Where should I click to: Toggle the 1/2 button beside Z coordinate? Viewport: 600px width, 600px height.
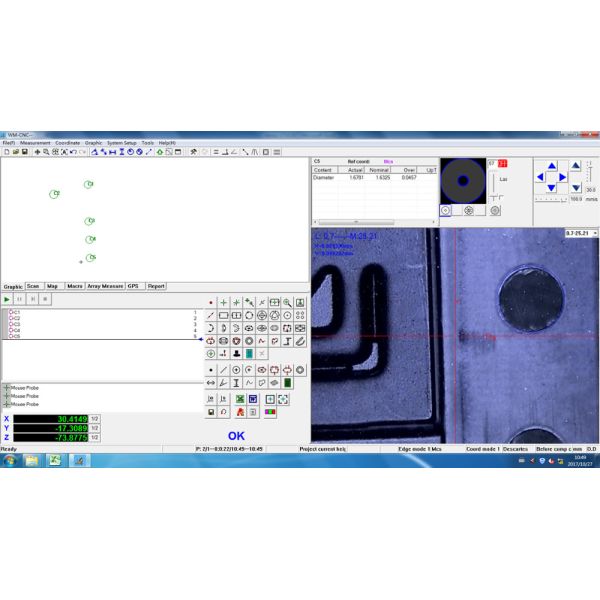(x=94, y=437)
